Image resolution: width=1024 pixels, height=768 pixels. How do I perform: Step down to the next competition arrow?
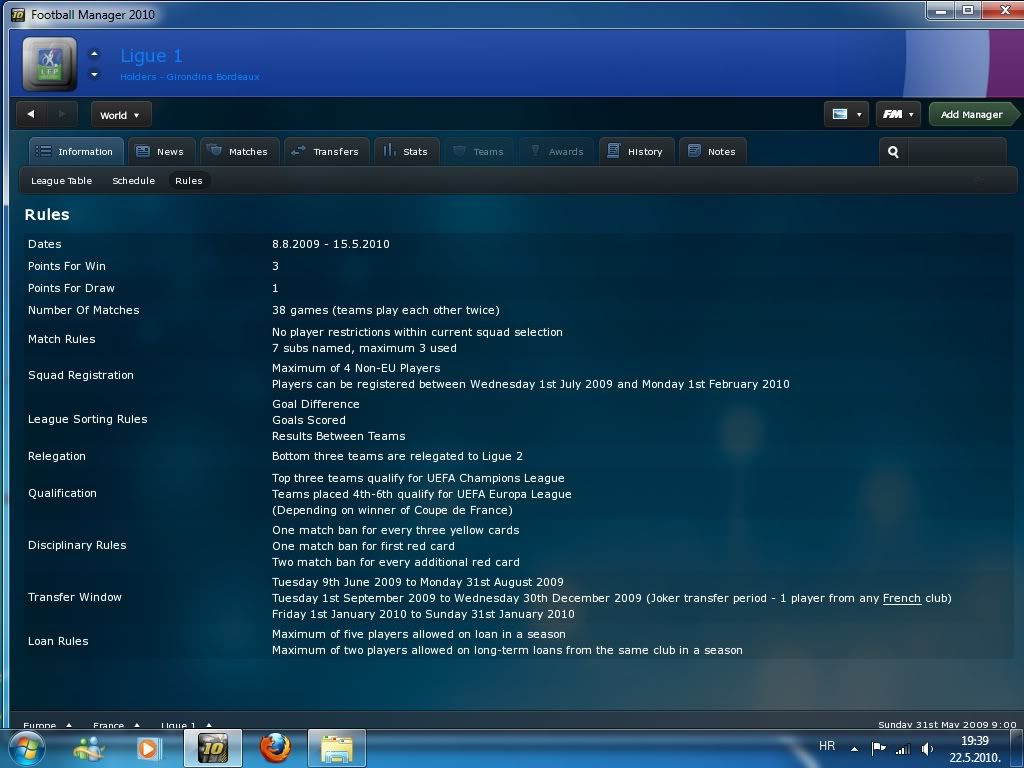(x=94, y=75)
